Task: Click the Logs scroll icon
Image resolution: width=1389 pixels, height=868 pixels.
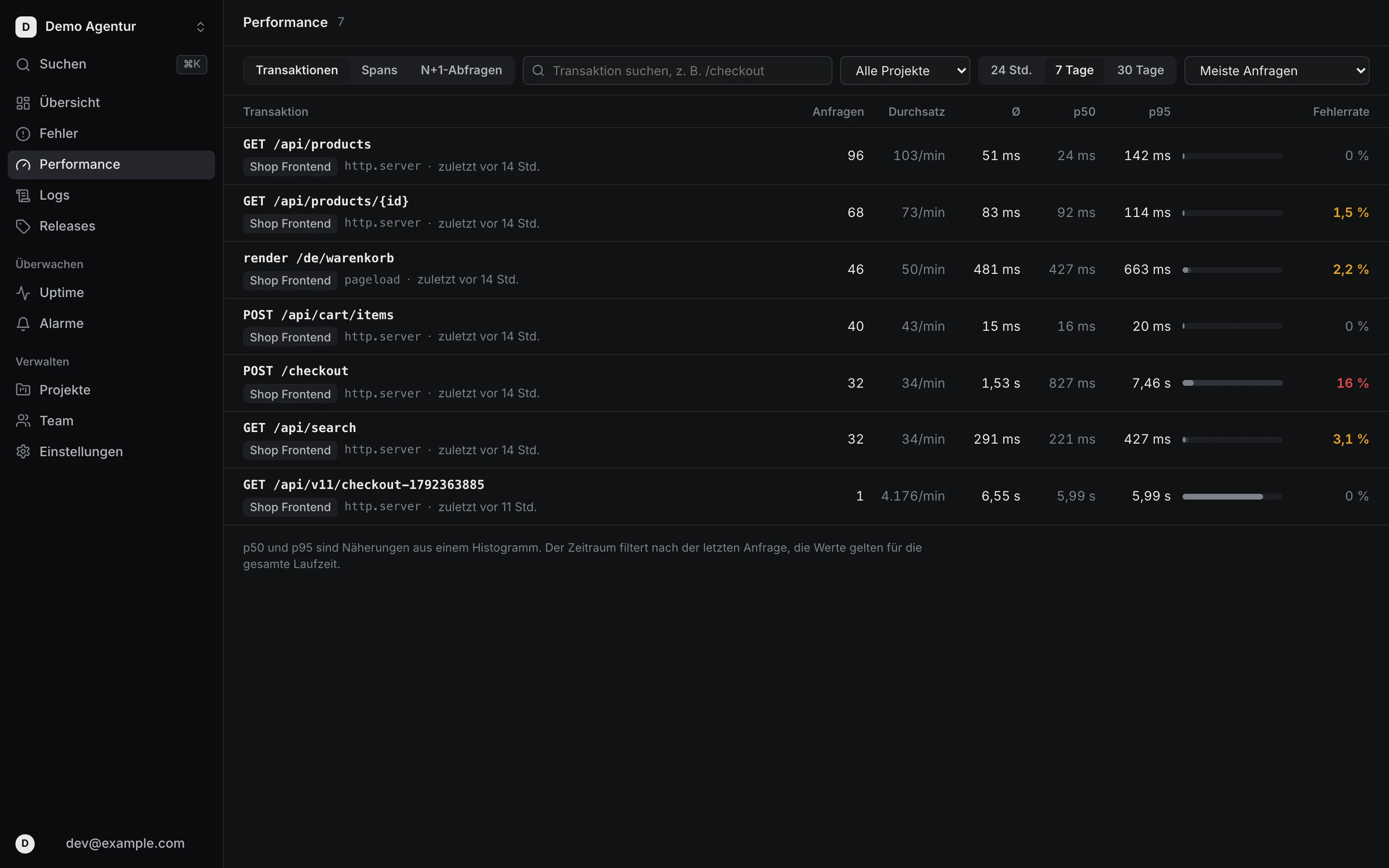Action: (x=23, y=196)
